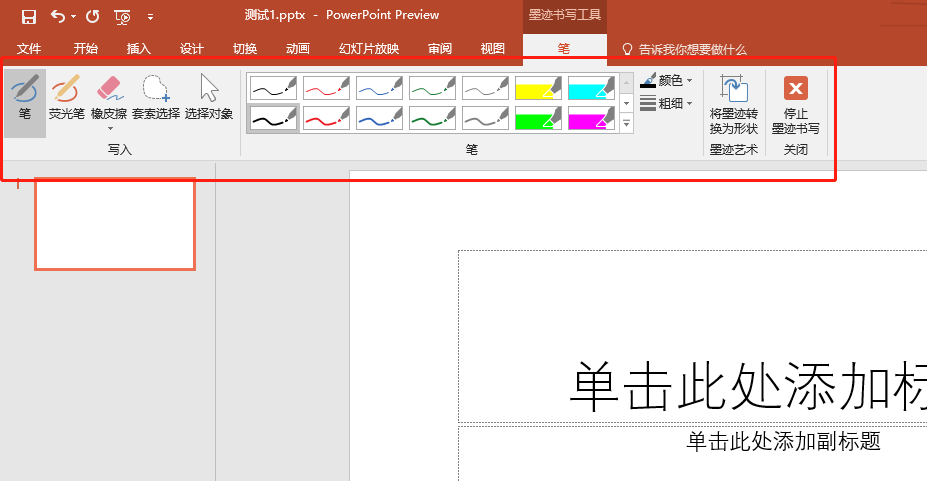This screenshot has width=927, height=481.
Task: Open the 动画 ribbon tab
Action: 298,48
